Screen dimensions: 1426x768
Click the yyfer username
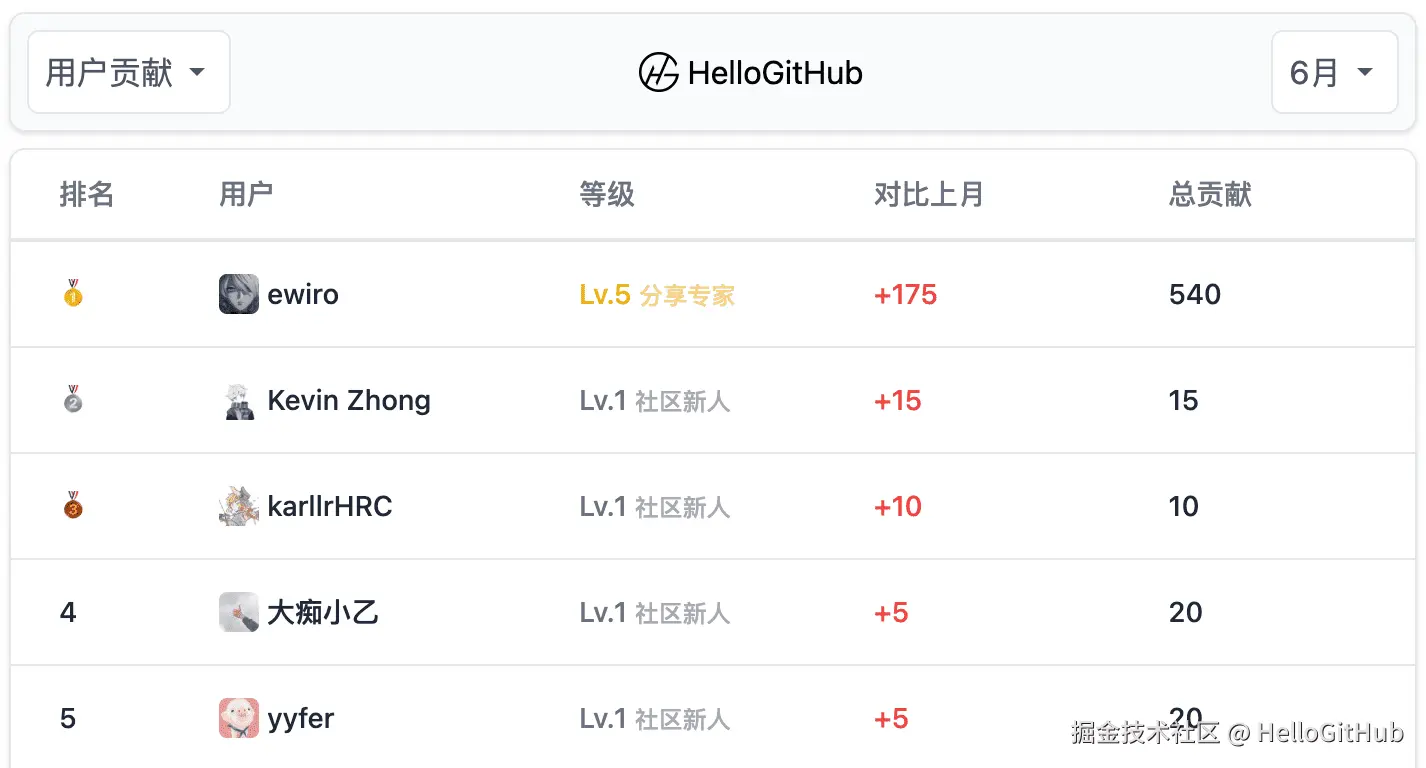tap(301, 718)
